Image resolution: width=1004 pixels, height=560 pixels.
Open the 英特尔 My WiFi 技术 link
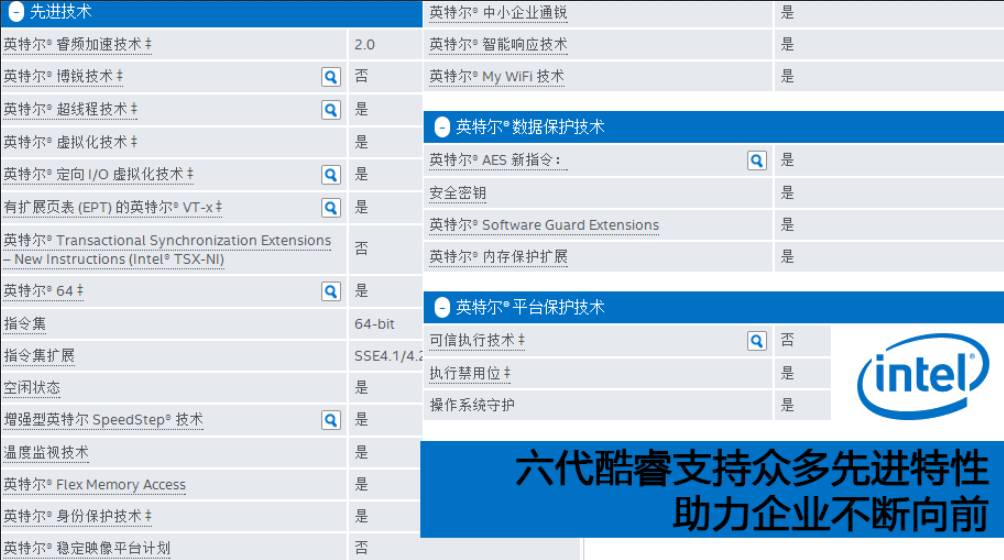pos(497,77)
